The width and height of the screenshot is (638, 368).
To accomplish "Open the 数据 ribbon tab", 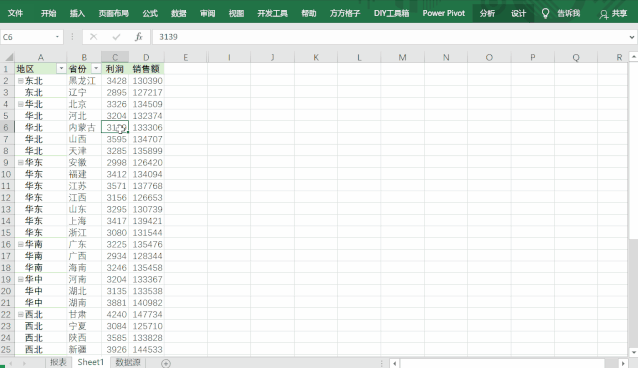I will point(179,13).
